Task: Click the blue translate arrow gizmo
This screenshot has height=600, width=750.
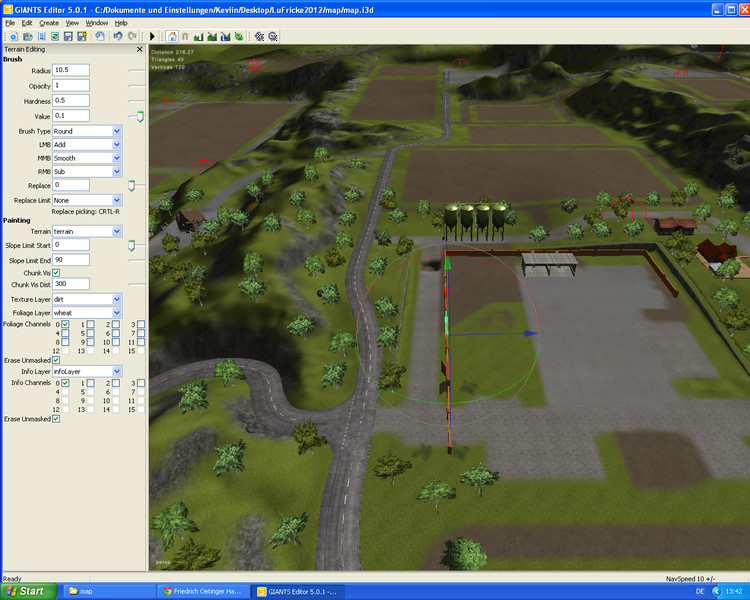Action: [530, 333]
